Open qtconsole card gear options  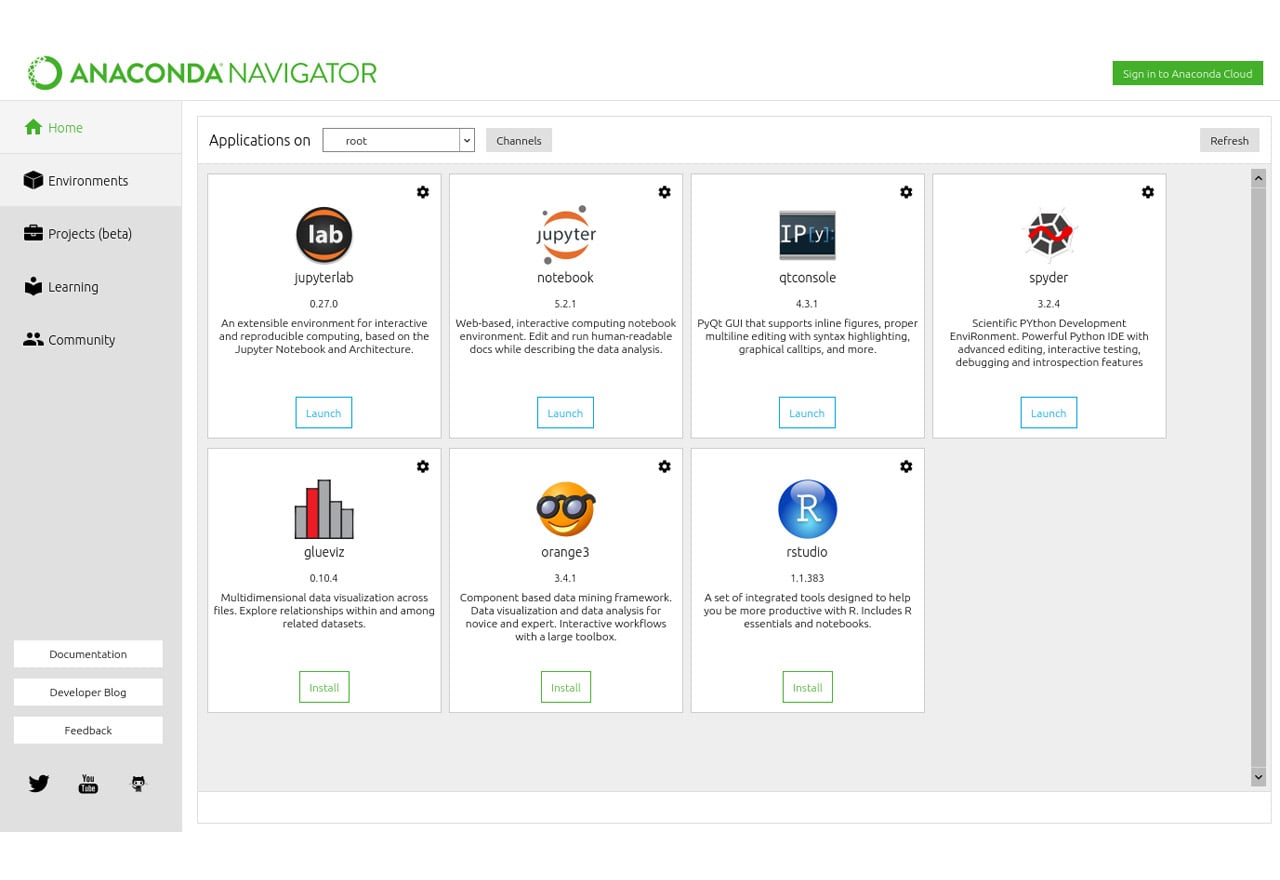[906, 192]
